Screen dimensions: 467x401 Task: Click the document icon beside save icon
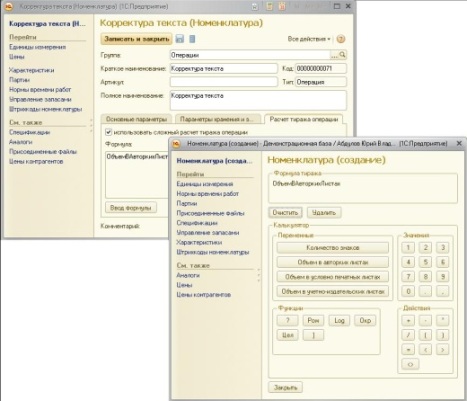(x=192, y=39)
